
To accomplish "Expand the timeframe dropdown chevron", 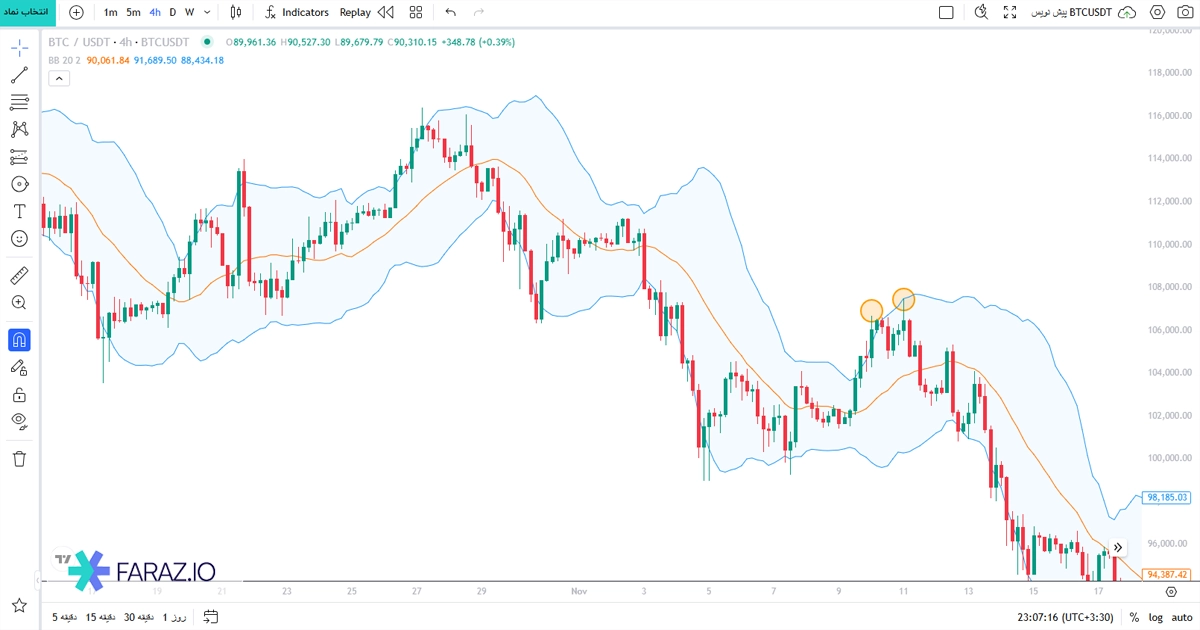I will [207, 12].
